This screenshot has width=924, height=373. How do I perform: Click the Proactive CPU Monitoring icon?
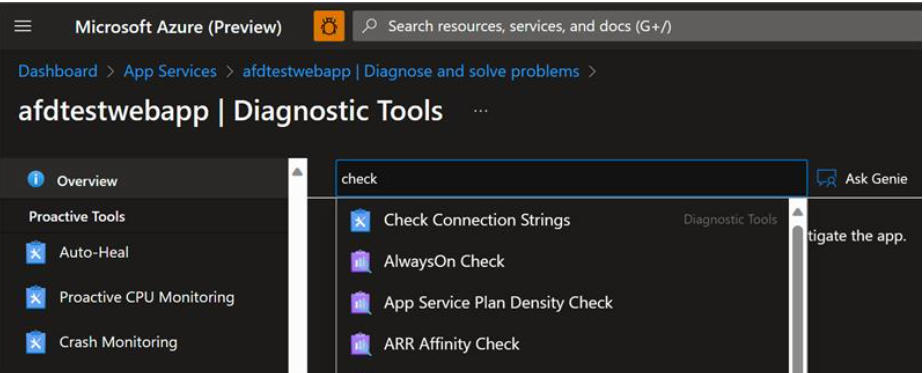[36, 298]
